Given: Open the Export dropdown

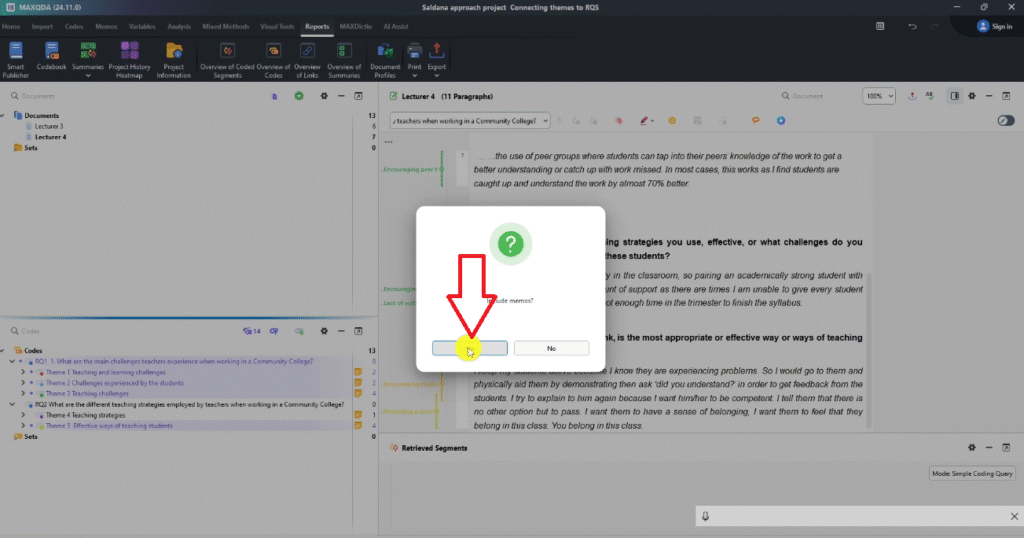Looking at the screenshot, I should pyautogui.click(x=437, y=58).
